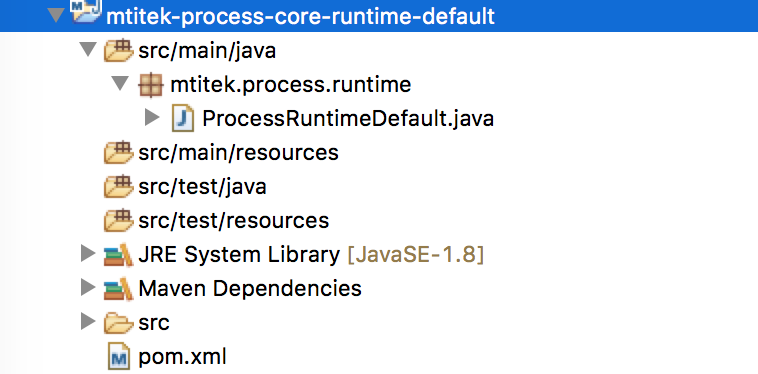The width and height of the screenshot is (758, 374).
Task: Click the pom.xml Maven file icon
Action: (x=119, y=356)
